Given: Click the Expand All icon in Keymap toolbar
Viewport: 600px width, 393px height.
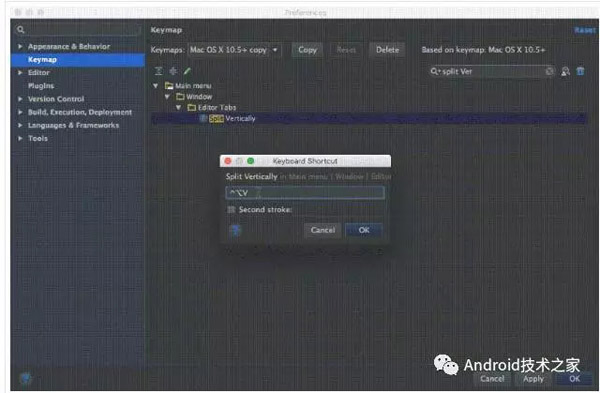Looking at the screenshot, I should point(159,71).
